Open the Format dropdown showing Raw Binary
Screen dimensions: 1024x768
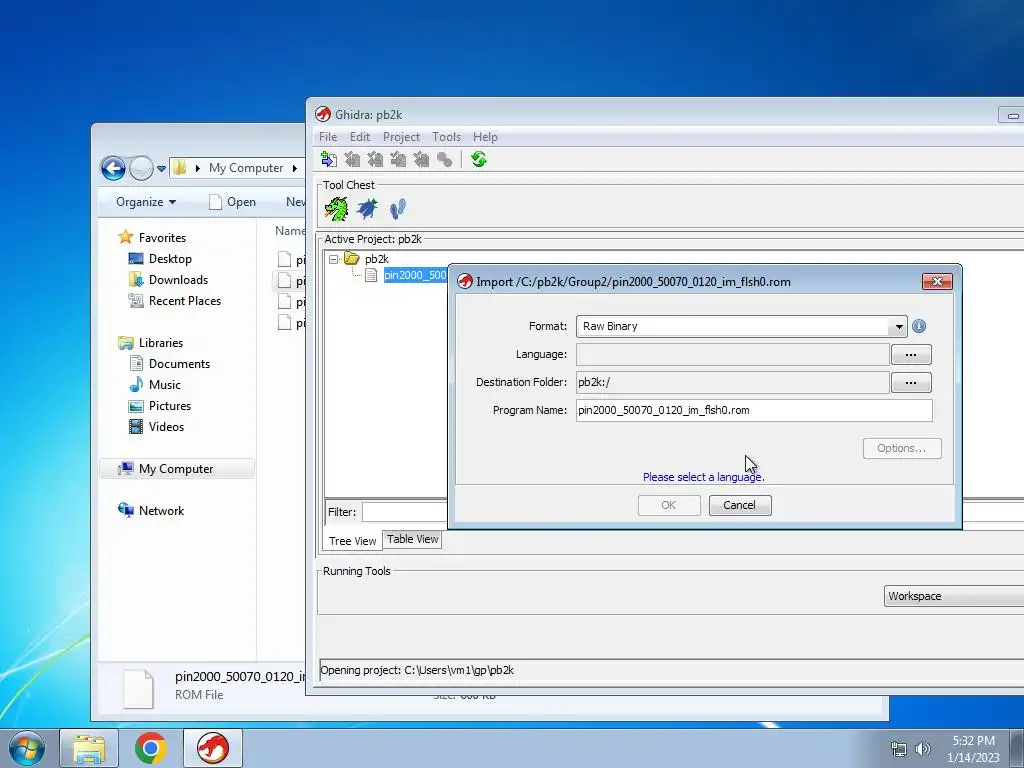pyautogui.click(x=899, y=327)
